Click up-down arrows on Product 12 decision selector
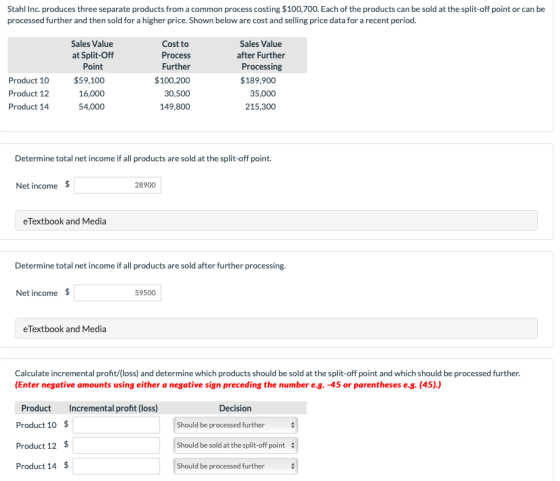This screenshot has width=560, height=481. point(292,445)
